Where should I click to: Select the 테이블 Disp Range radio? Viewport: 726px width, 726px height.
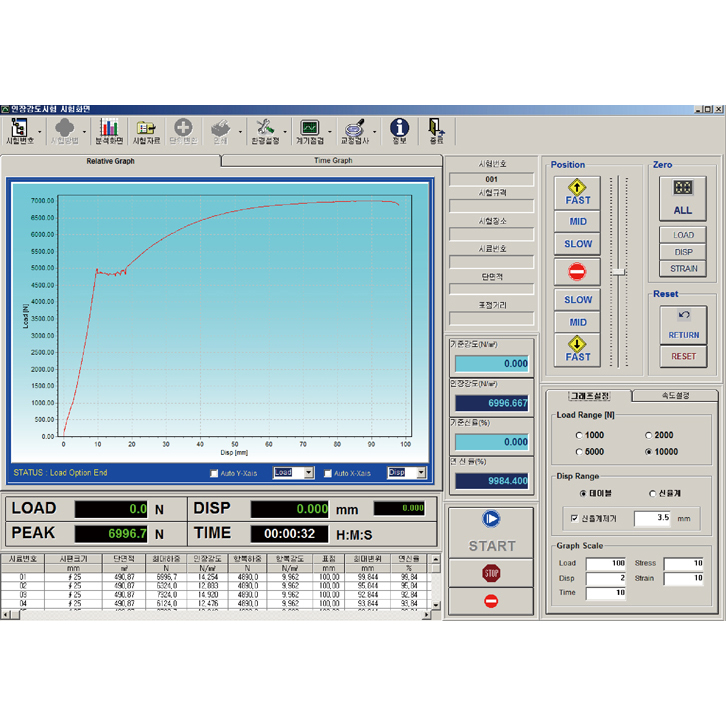tap(583, 494)
